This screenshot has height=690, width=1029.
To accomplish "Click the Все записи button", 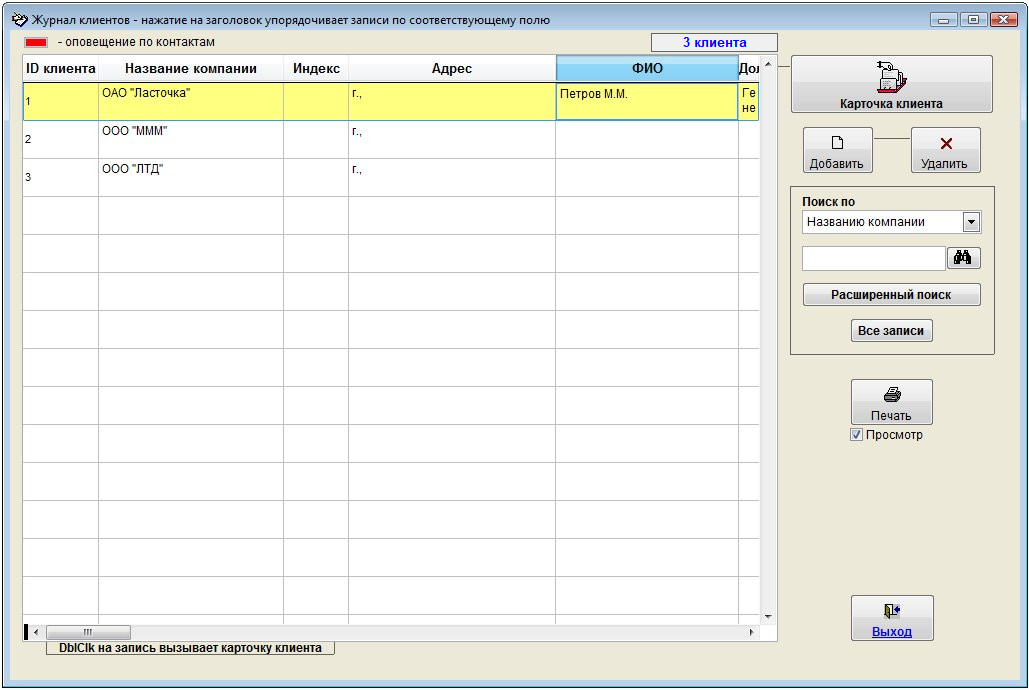I will click(x=891, y=331).
